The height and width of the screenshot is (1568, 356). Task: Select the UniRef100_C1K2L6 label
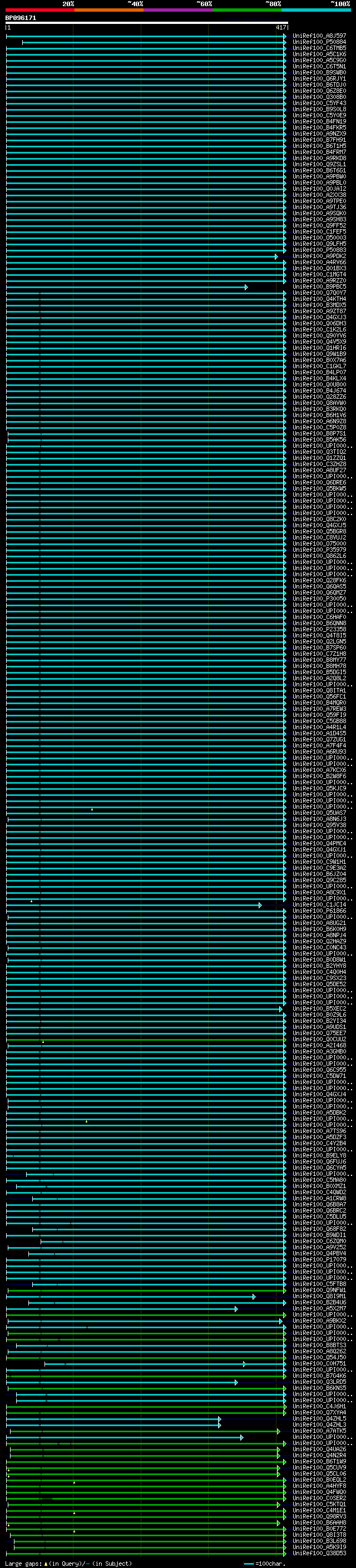[319, 329]
